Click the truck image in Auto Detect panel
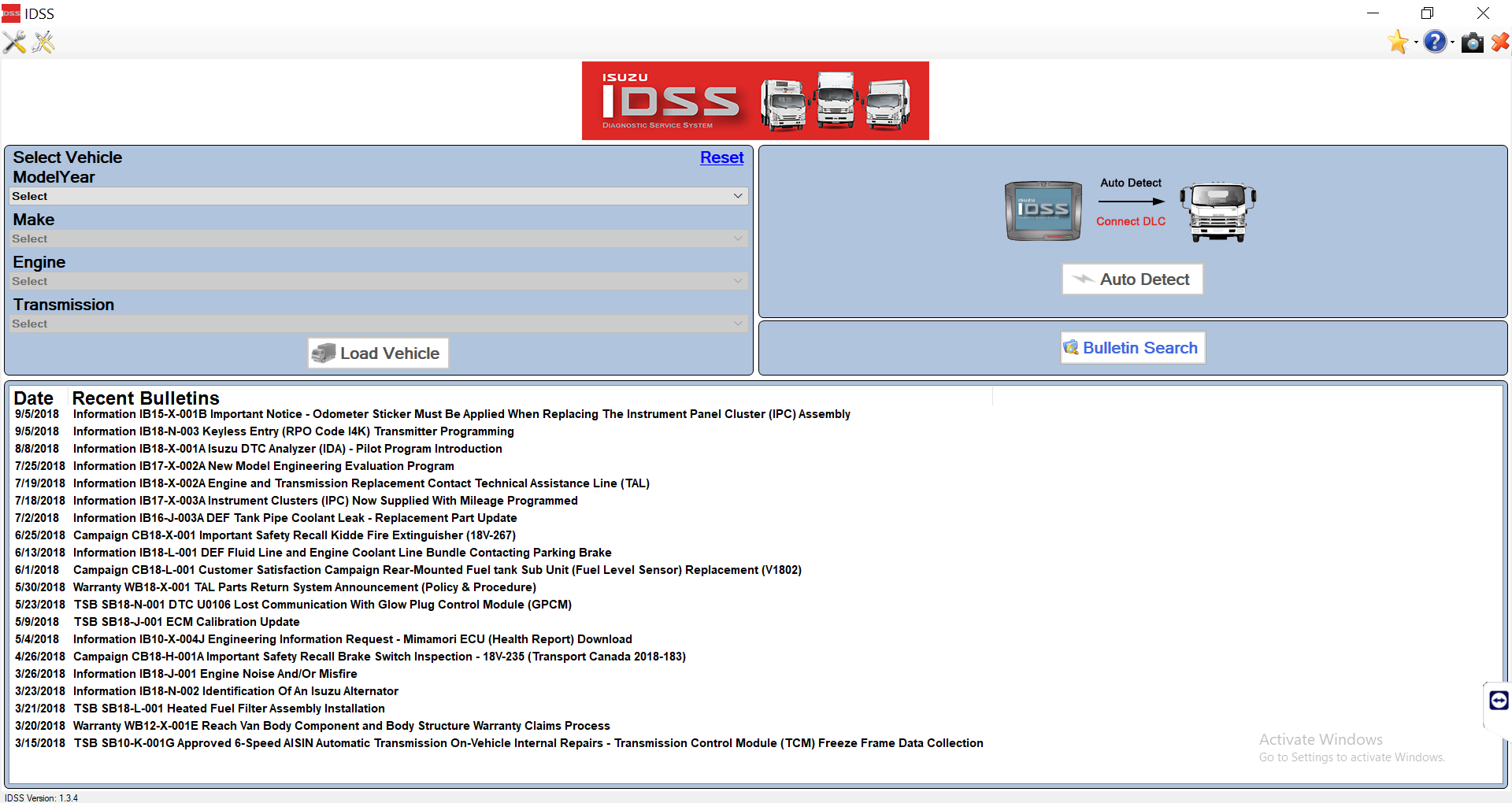 tap(1218, 212)
